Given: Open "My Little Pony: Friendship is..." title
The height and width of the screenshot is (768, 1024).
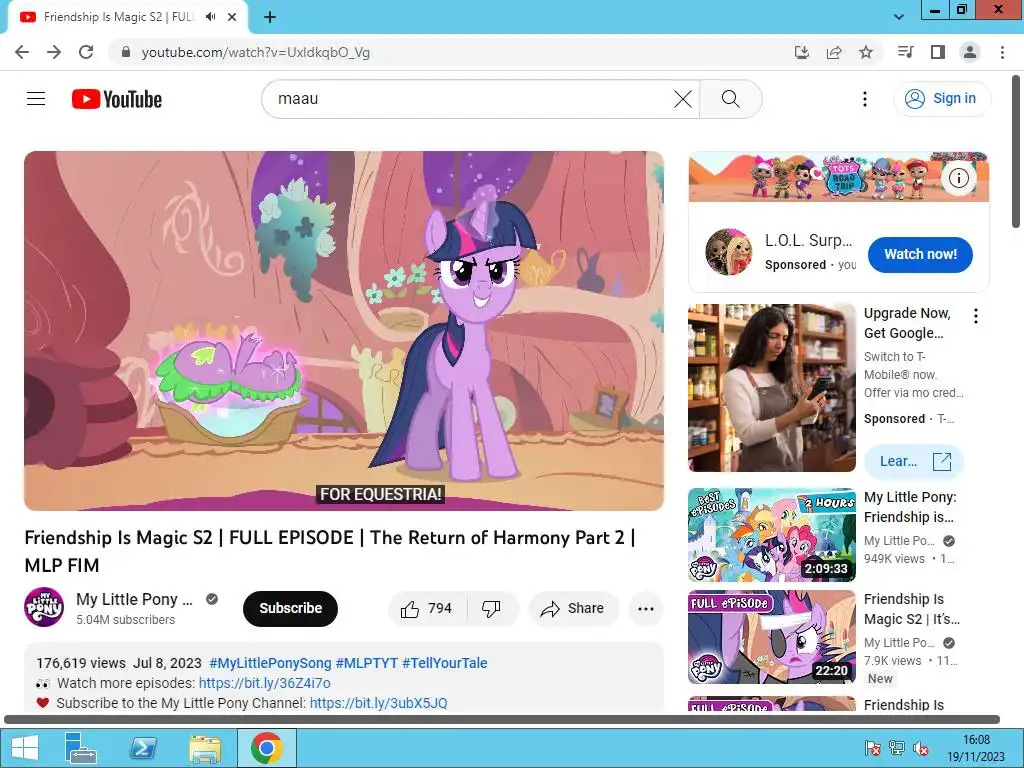Looking at the screenshot, I should tap(910, 507).
